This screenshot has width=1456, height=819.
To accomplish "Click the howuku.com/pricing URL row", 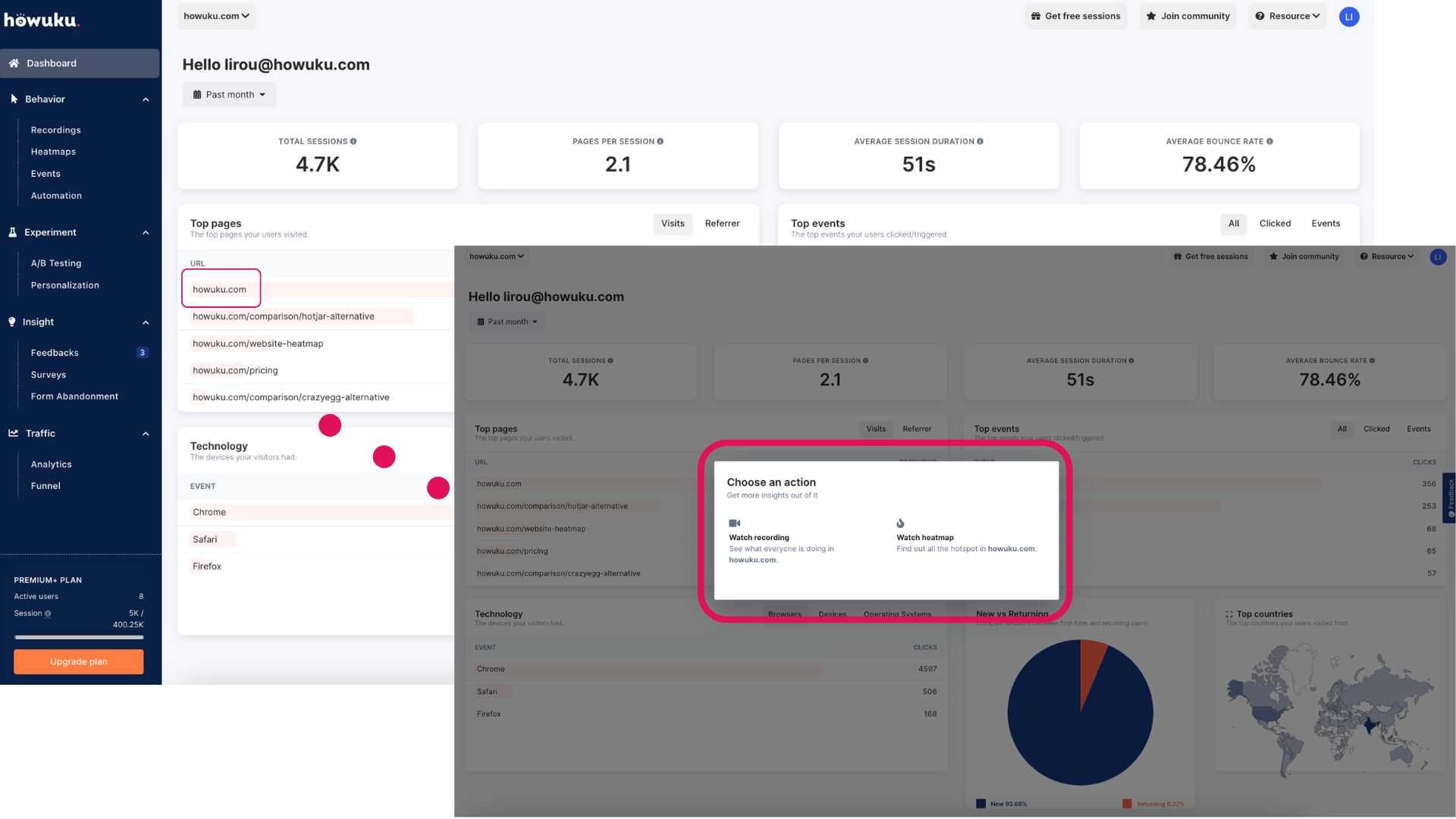I will [235, 371].
